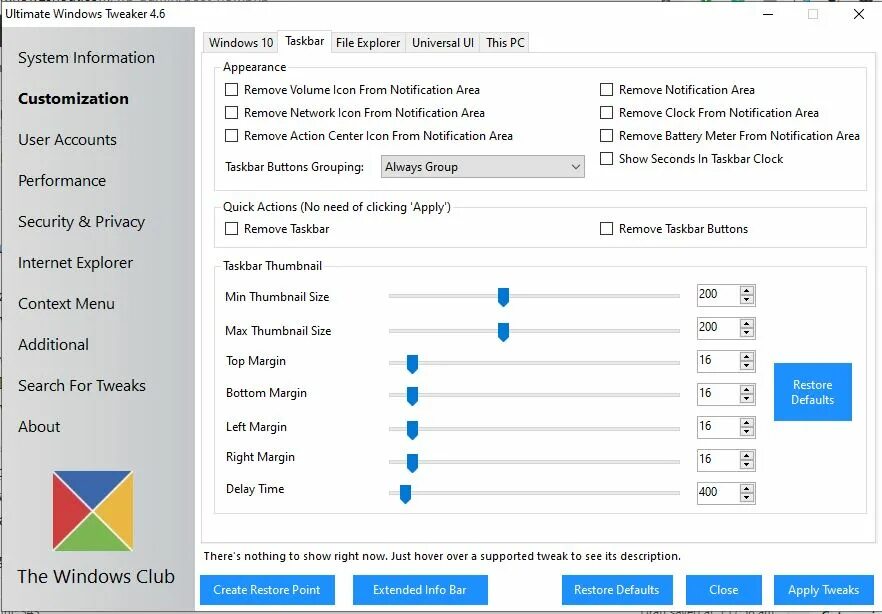Click the Top Margin value field
Screen dimensions: 882x614
click(718, 360)
